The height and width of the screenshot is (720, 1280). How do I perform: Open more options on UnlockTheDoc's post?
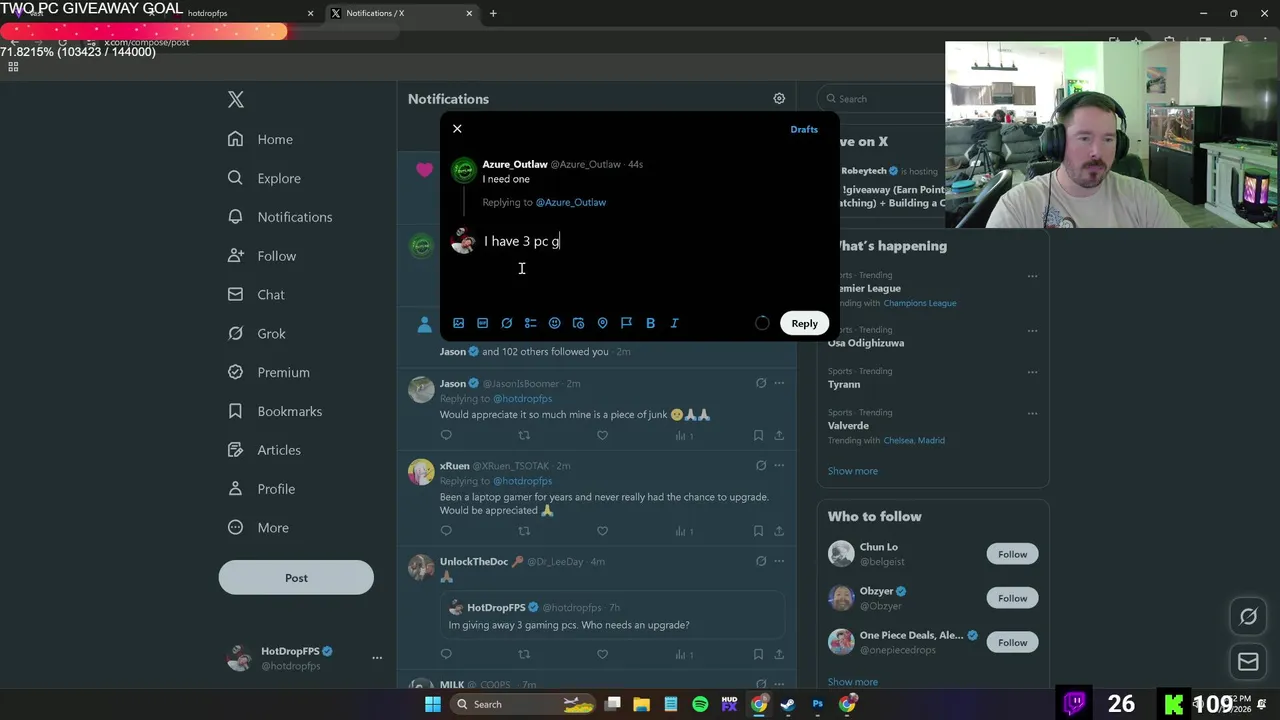point(779,561)
